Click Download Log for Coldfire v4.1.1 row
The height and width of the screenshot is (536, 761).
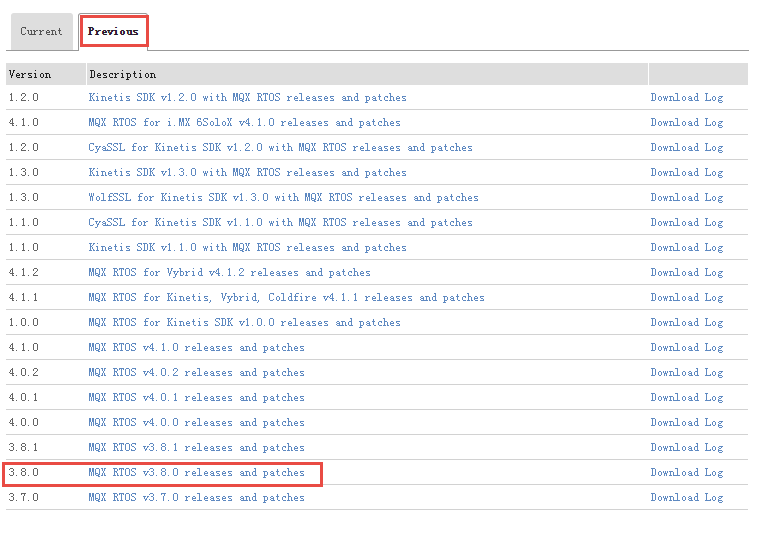[x=687, y=298]
